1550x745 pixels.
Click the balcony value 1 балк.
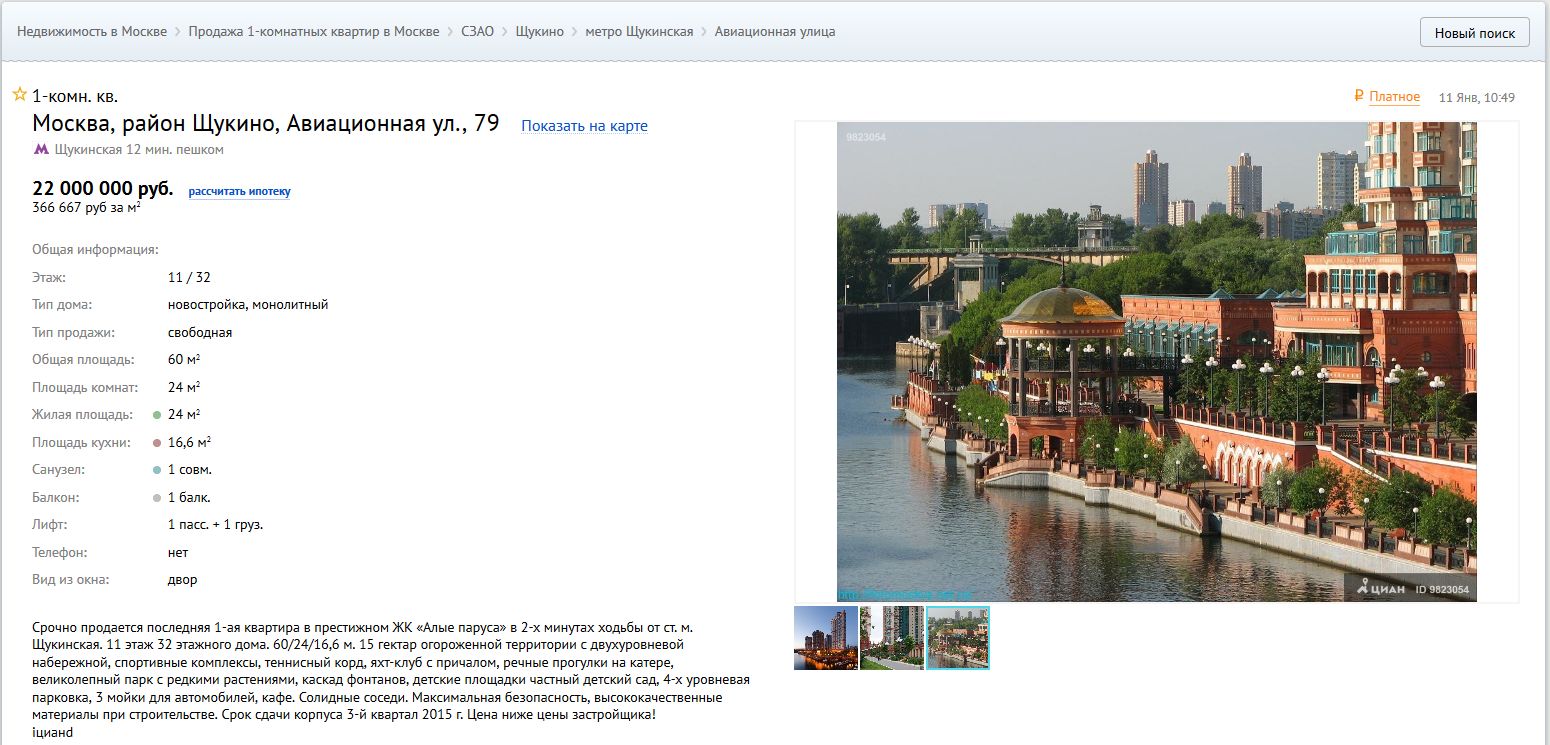pyautogui.click(x=189, y=497)
